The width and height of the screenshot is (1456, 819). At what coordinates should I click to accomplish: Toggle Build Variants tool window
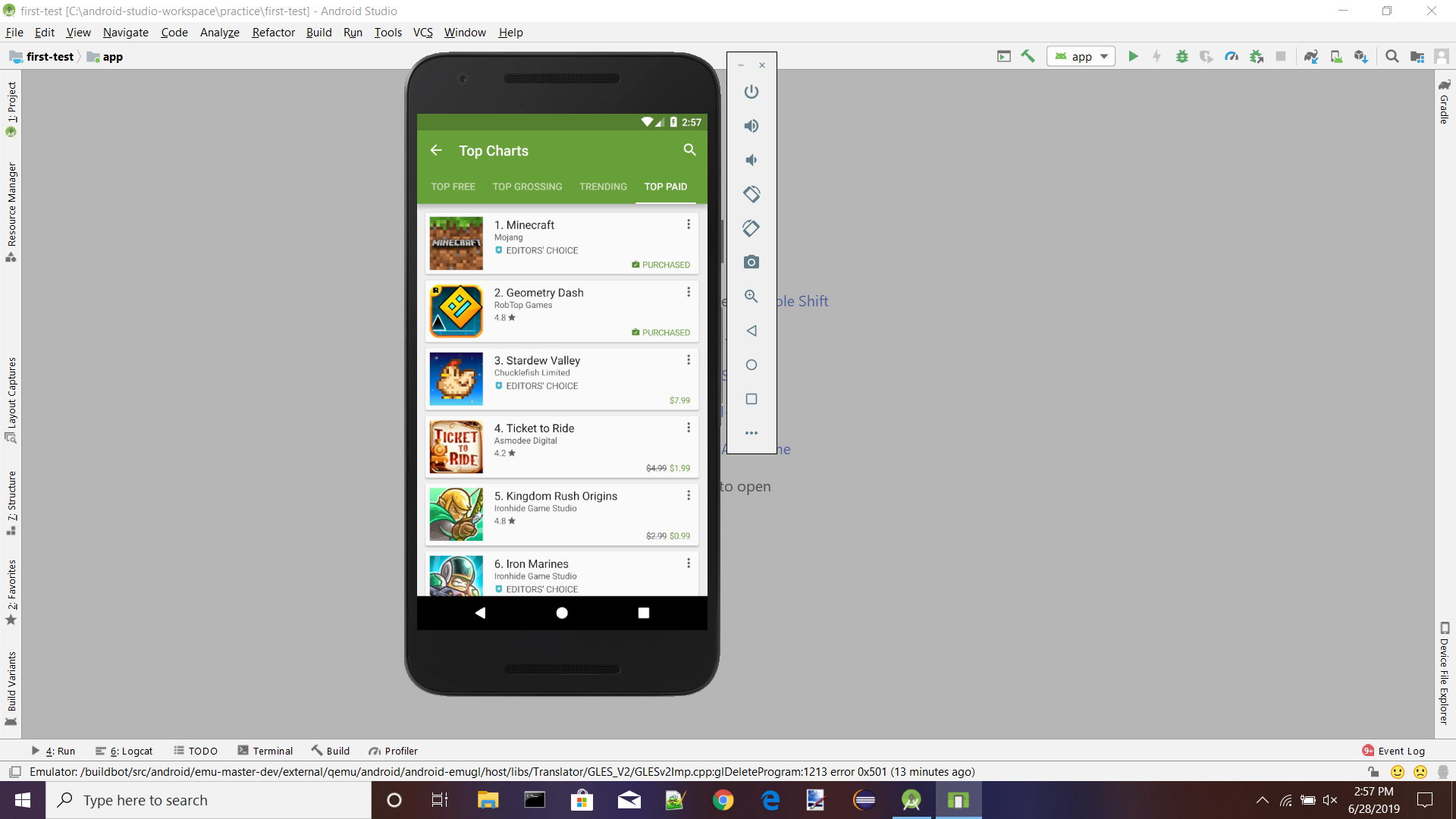pos(11,689)
